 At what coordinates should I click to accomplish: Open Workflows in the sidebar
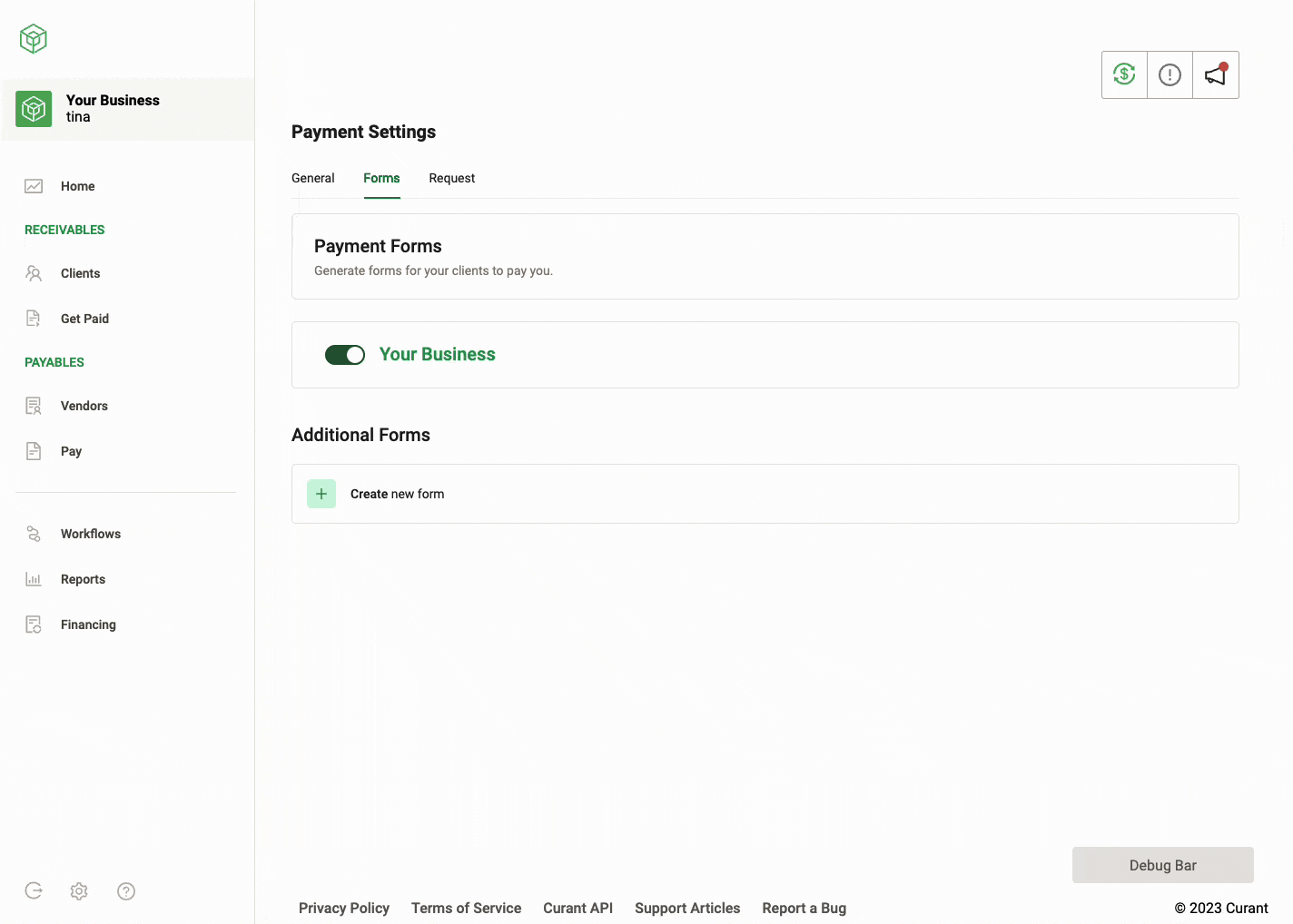pos(91,534)
